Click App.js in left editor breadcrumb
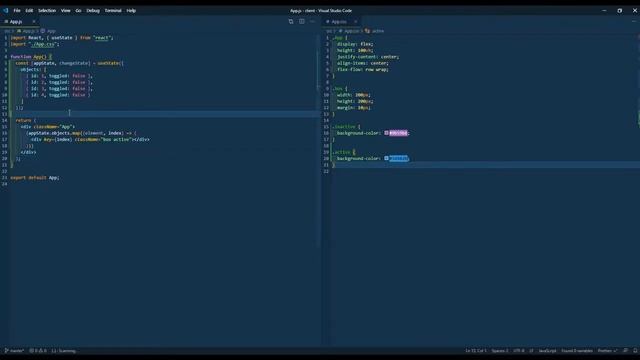640x360 pixels. (x=26, y=31)
